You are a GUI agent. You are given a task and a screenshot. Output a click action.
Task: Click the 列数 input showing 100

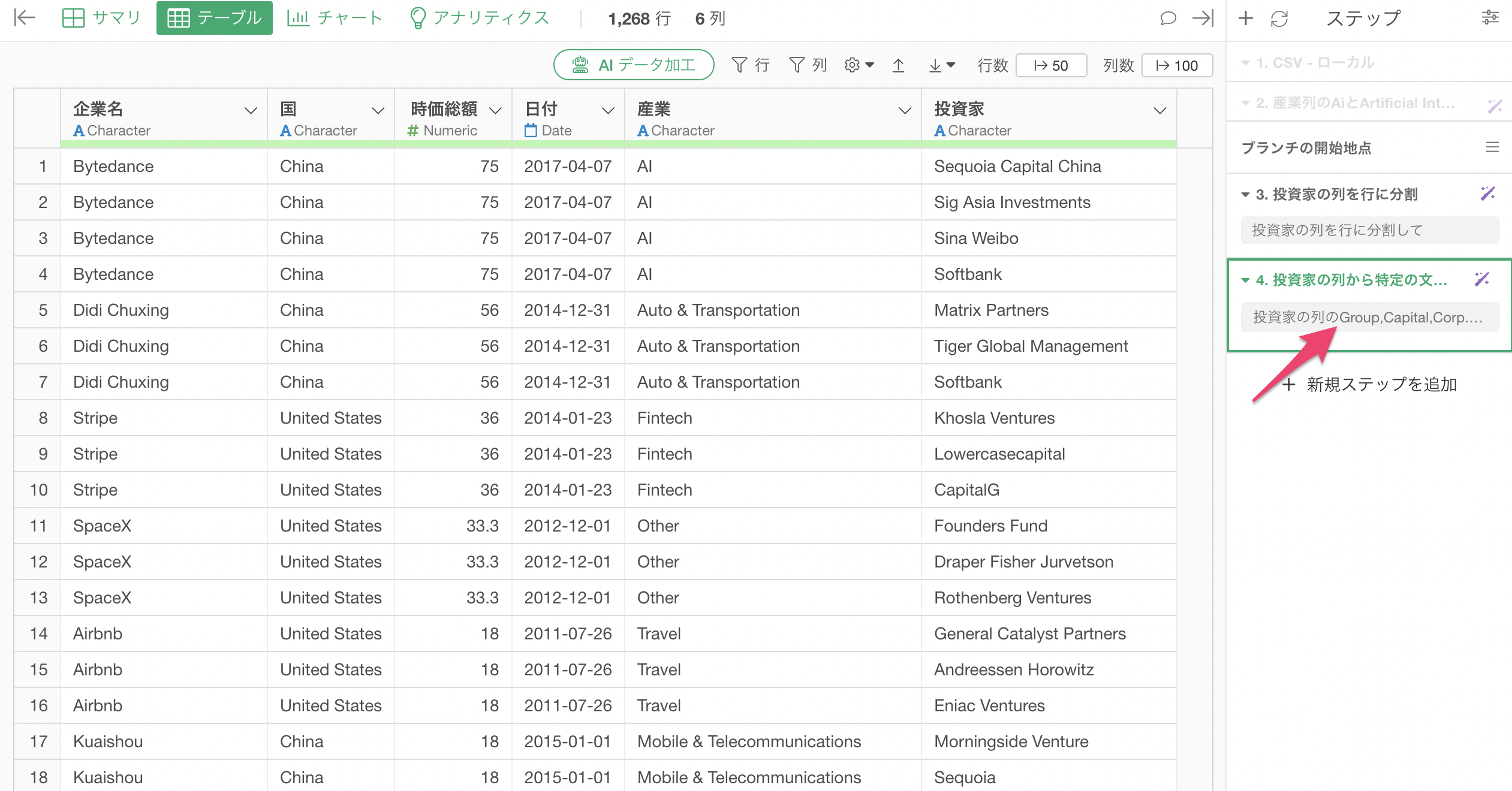point(1177,65)
